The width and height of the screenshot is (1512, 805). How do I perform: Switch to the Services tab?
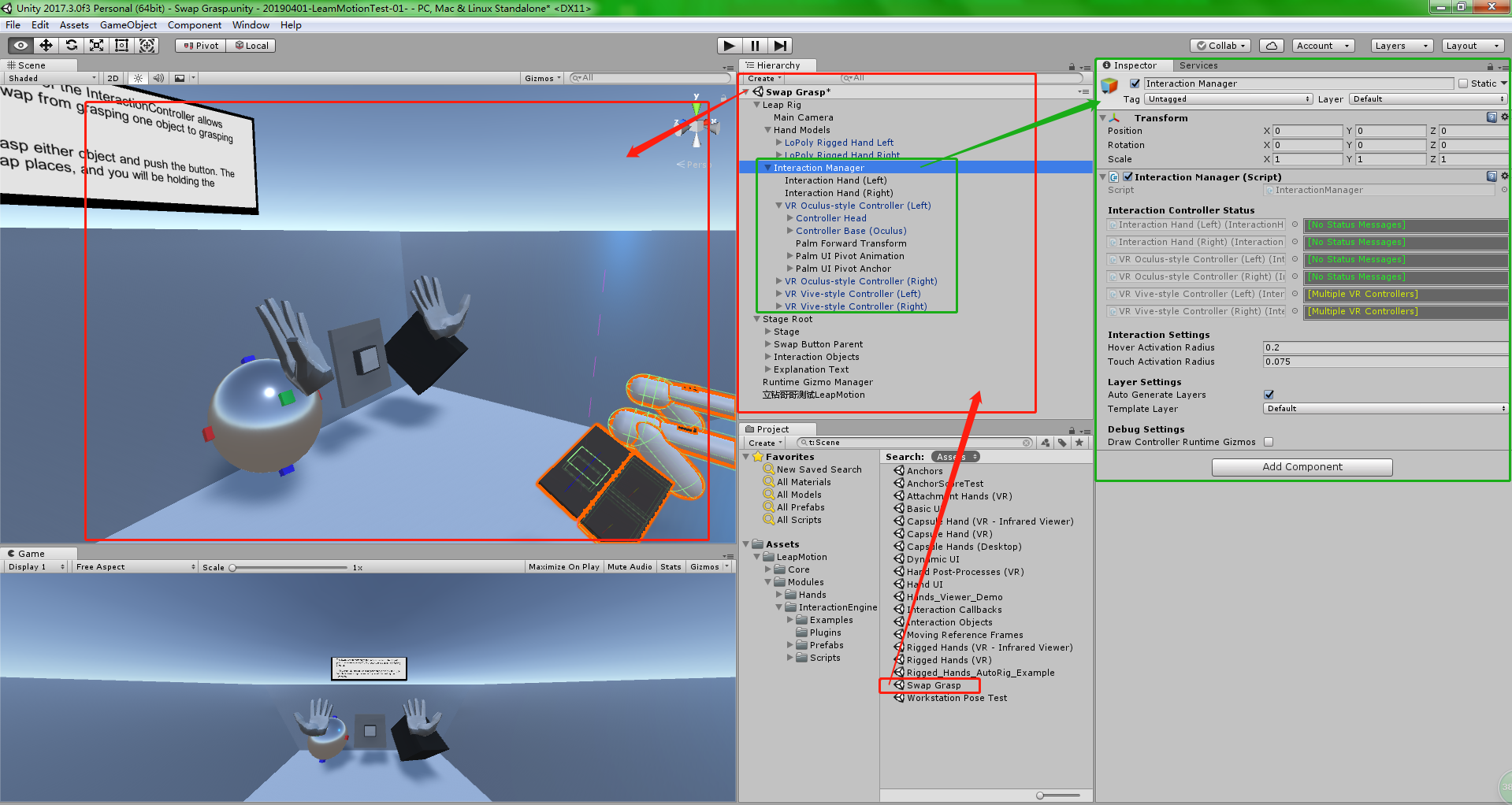(1198, 65)
